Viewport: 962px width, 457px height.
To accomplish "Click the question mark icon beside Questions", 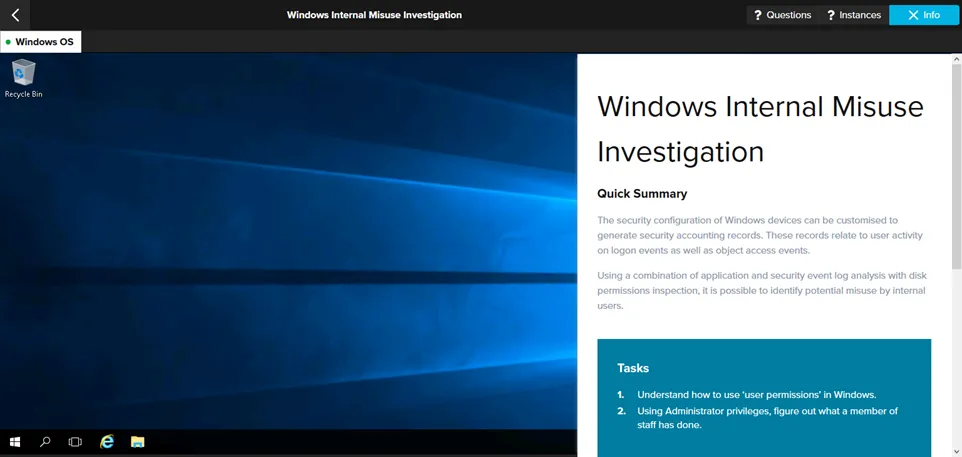I will point(758,15).
